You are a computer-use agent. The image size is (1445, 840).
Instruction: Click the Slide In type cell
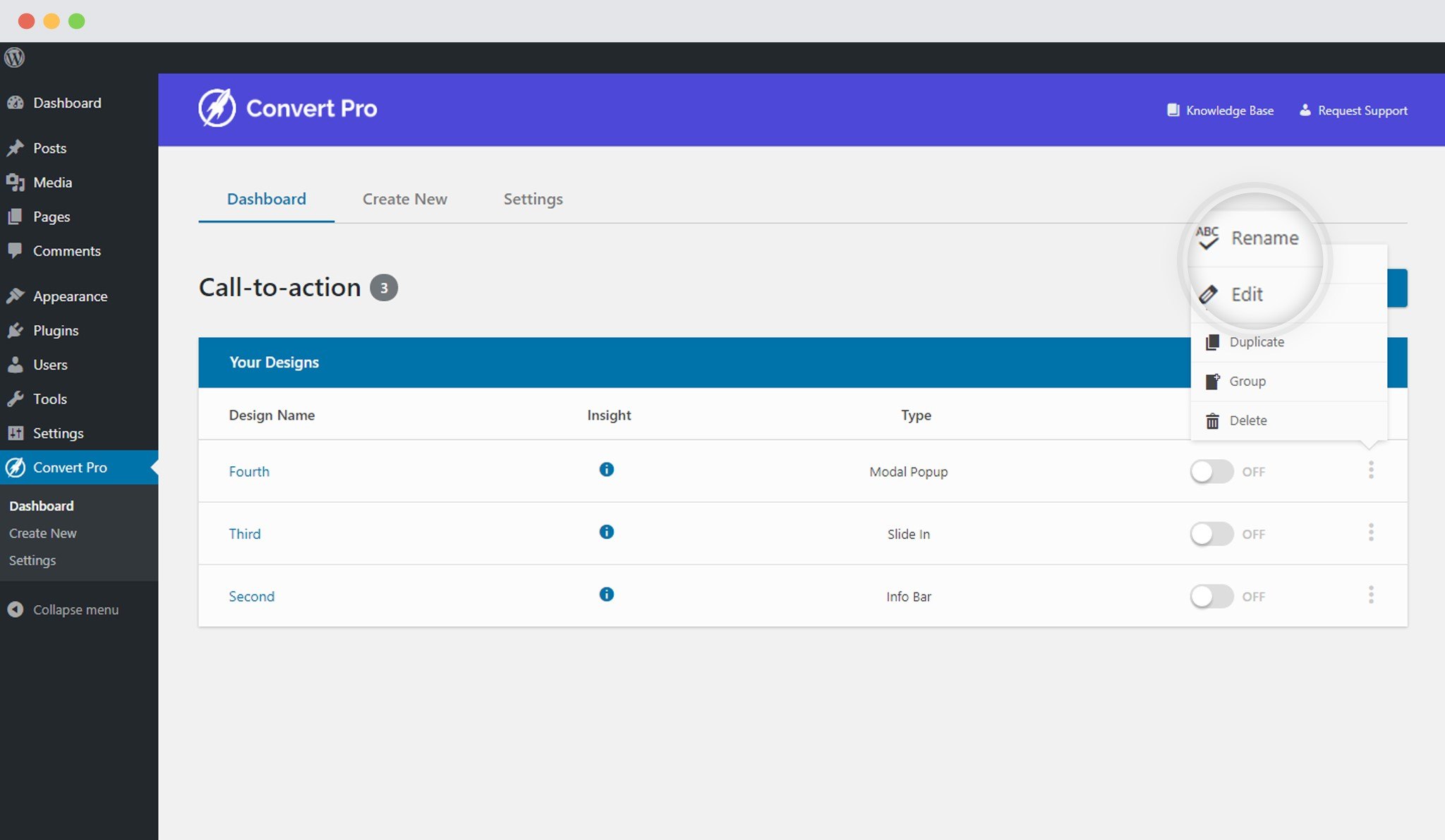coord(908,534)
